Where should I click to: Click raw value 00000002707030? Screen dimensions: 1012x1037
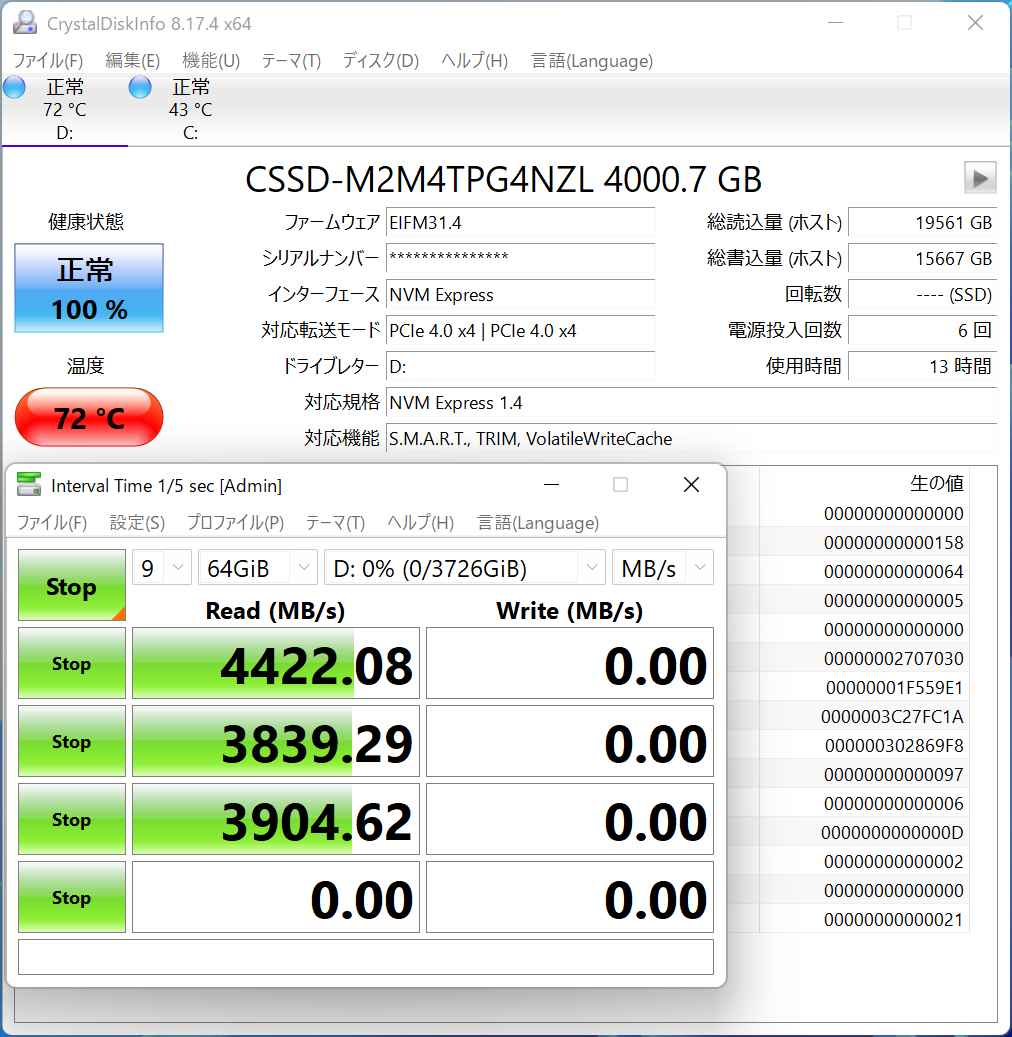tap(893, 659)
